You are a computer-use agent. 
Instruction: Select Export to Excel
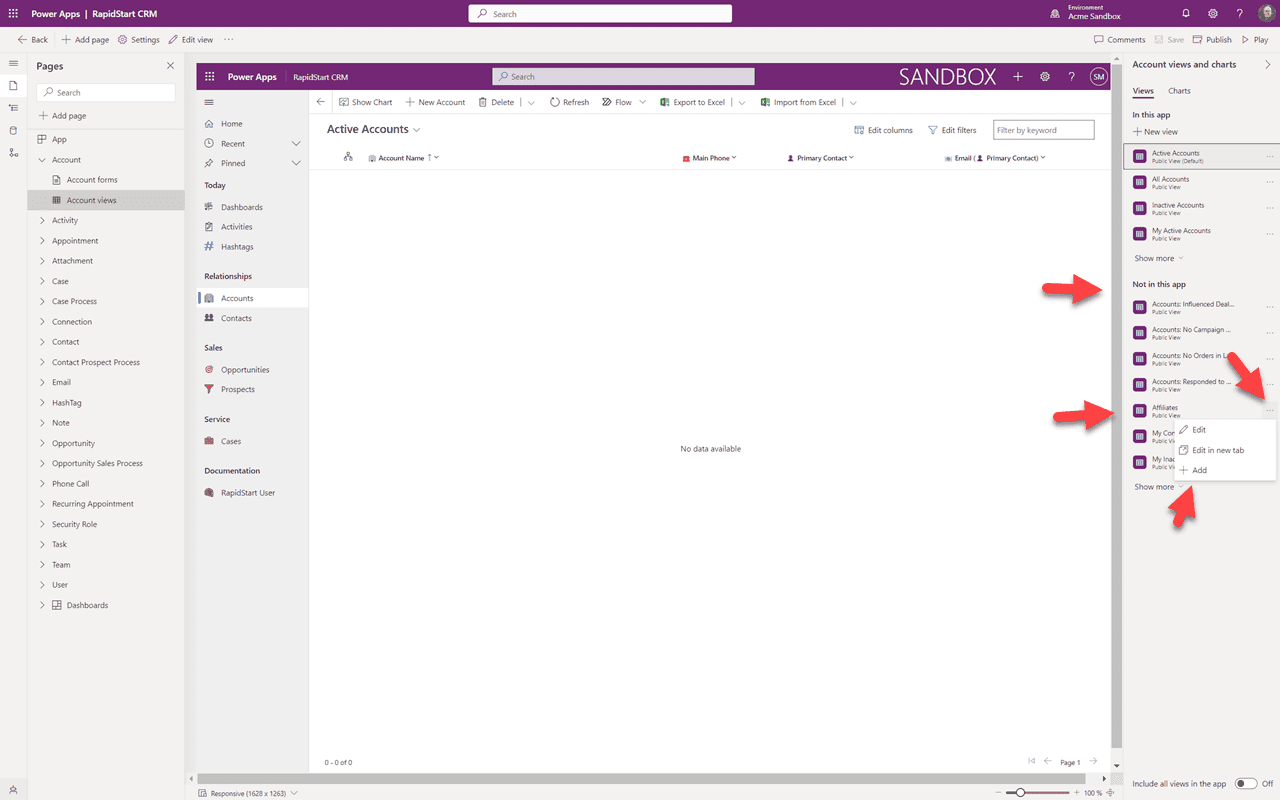695,101
